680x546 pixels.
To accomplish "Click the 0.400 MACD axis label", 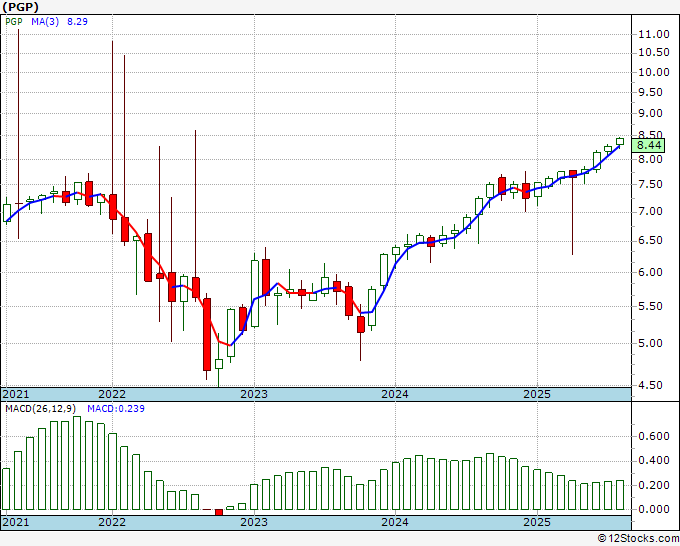I will click(x=654, y=461).
